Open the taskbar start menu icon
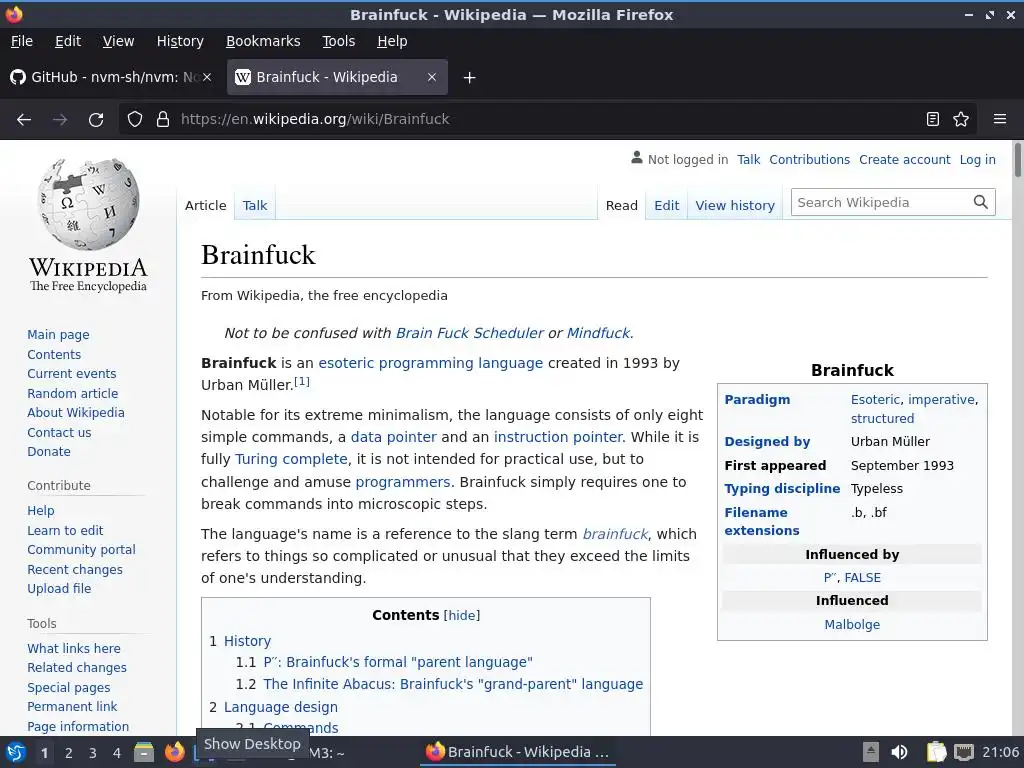Image resolution: width=1024 pixels, height=768 pixels. click(x=16, y=752)
